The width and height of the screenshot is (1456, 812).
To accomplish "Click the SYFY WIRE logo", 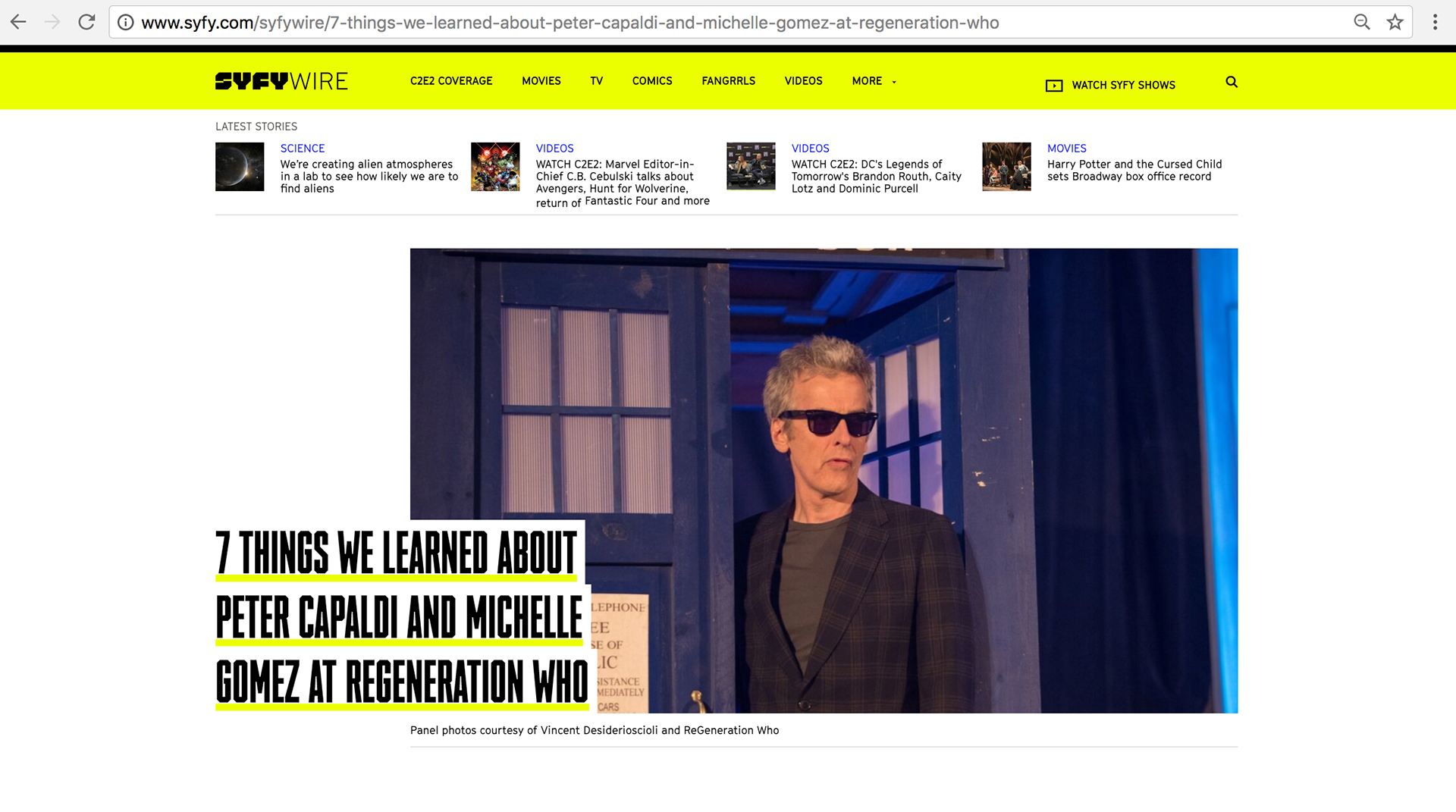I will point(281,81).
